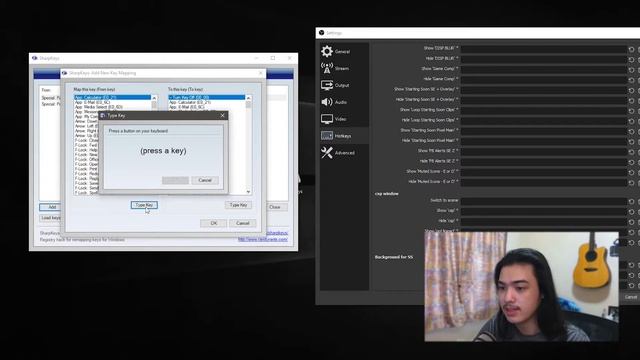Open Audio settings in OBS sidebar
The image size is (640, 360).
pos(344,102)
